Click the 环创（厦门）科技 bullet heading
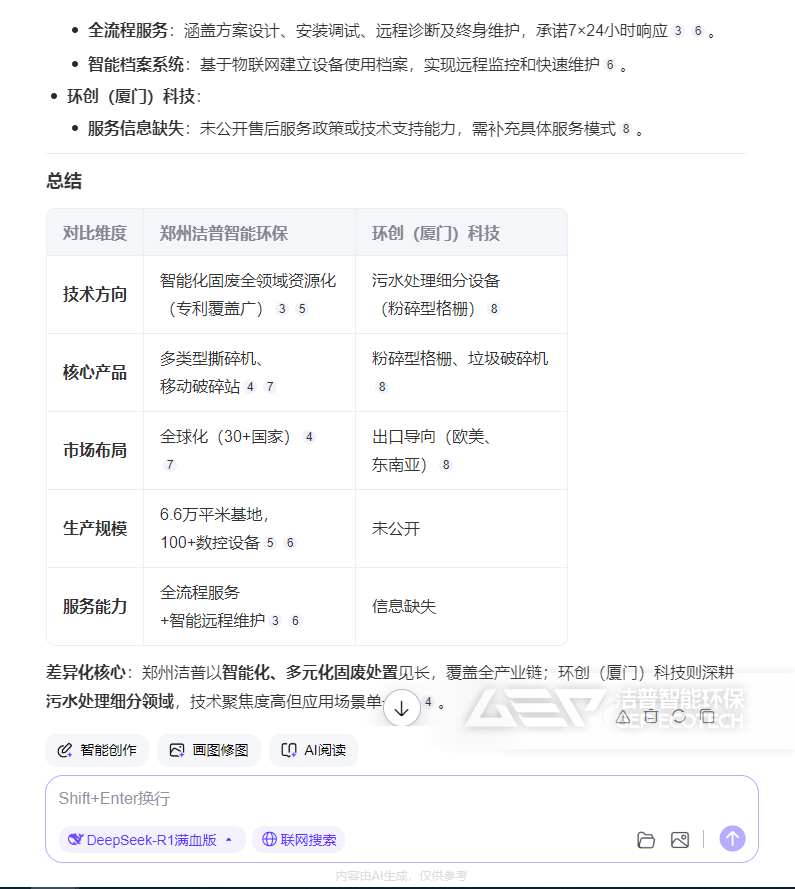 131,96
